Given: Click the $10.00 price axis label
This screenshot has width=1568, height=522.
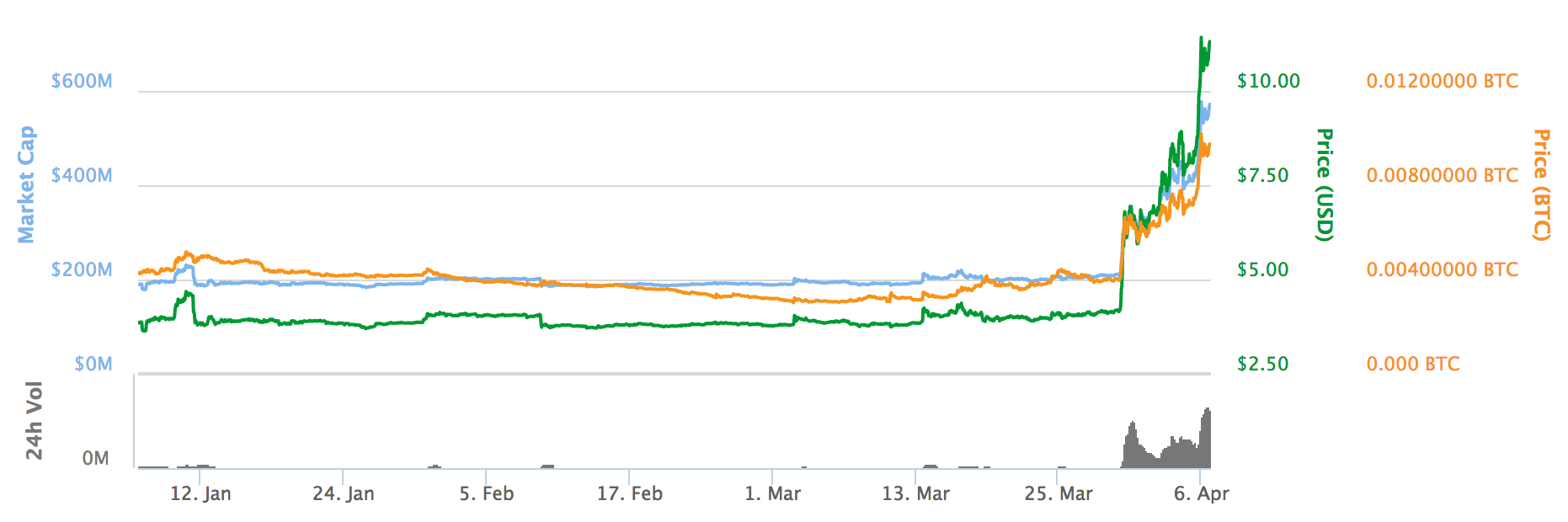Looking at the screenshot, I should pyautogui.click(x=1268, y=82).
